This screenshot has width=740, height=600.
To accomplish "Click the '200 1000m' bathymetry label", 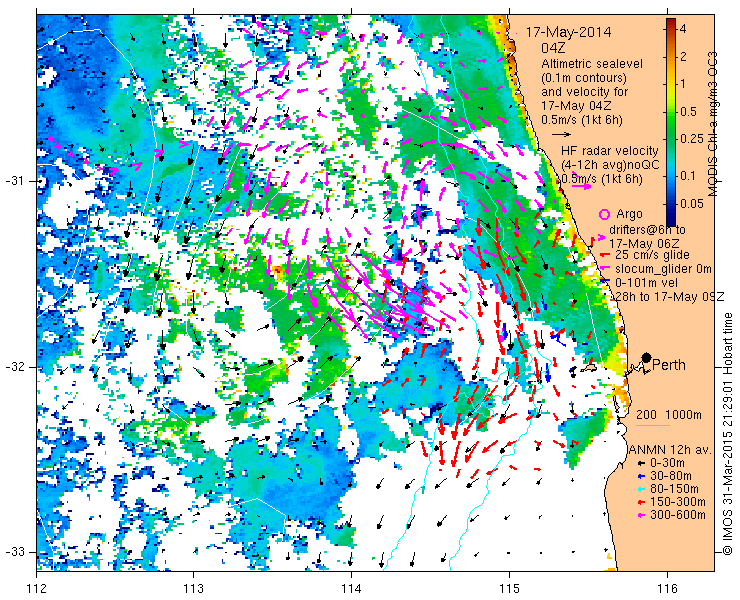I will [669, 414].
